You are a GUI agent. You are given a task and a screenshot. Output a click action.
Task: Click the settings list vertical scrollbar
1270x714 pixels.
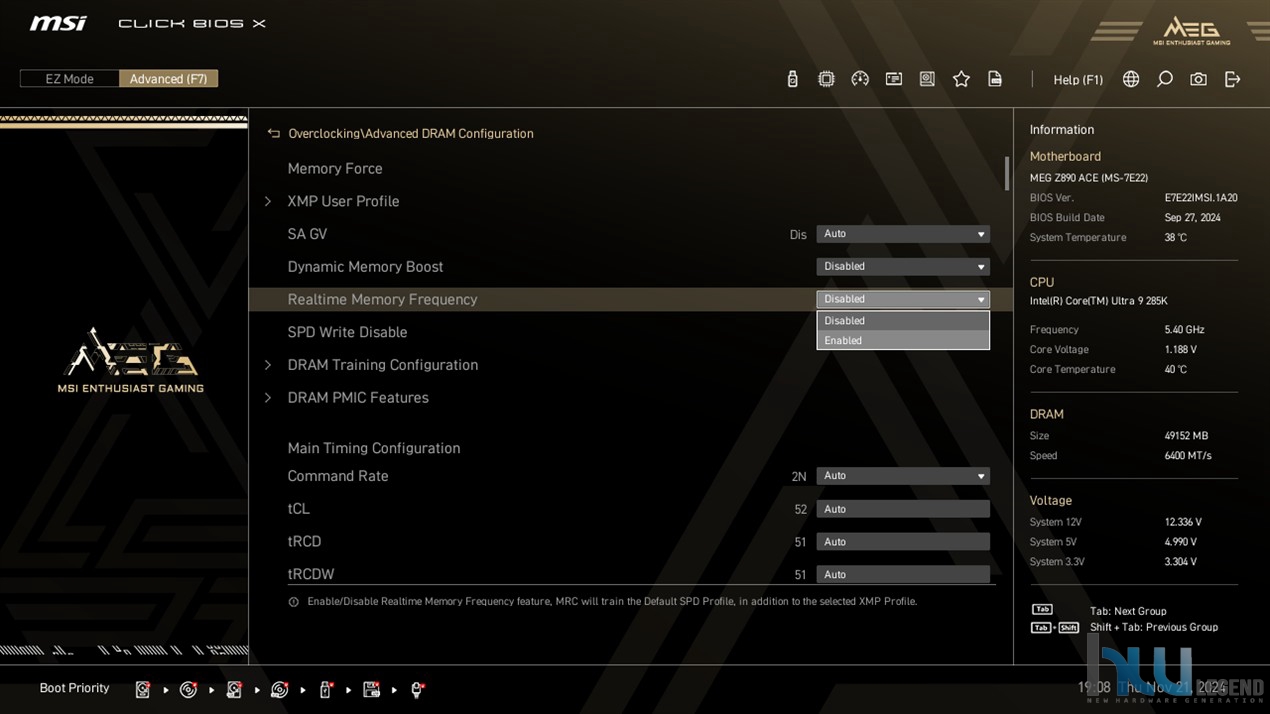(1007, 173)
